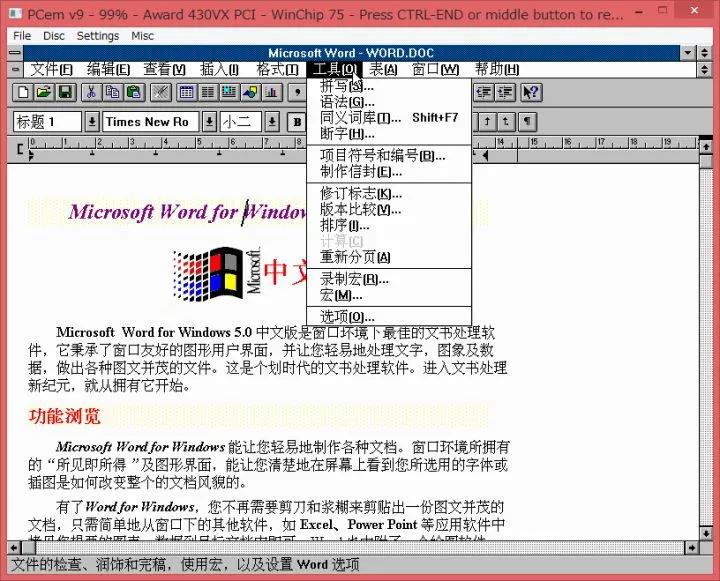Click the vertical scrollbar down arrow
720x581 pixels.
coord(706,533)
